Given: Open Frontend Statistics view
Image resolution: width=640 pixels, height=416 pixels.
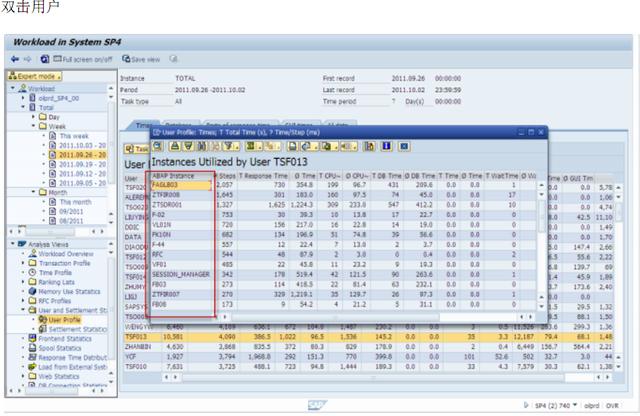Looking at the screenshot, I should (x=65, y=338).
